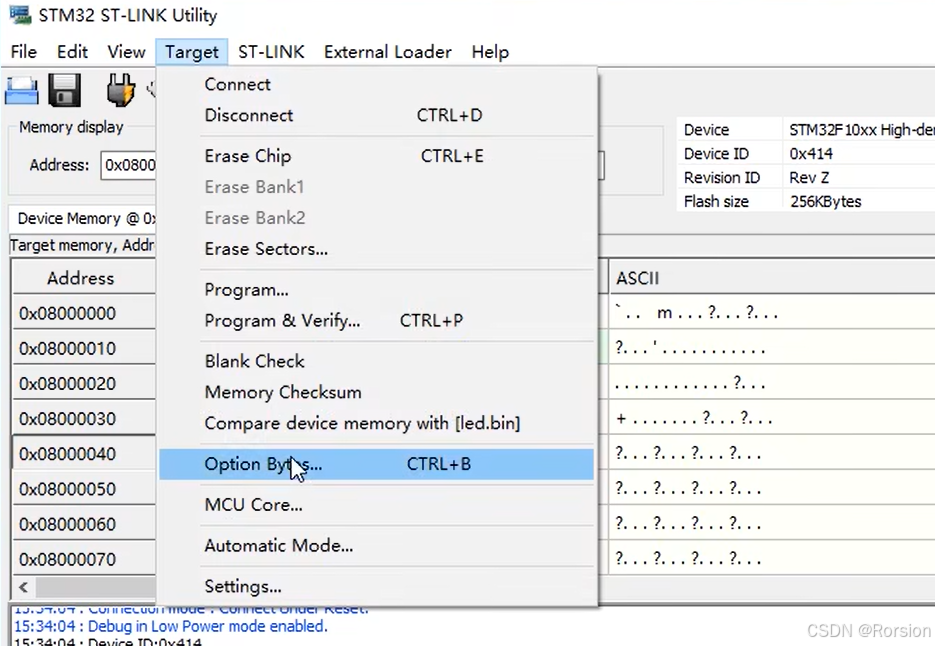This screenshot has width=935, height=646.
Task: Choose Compare device memory with [led.bin]
Action: tap(376, 423)
